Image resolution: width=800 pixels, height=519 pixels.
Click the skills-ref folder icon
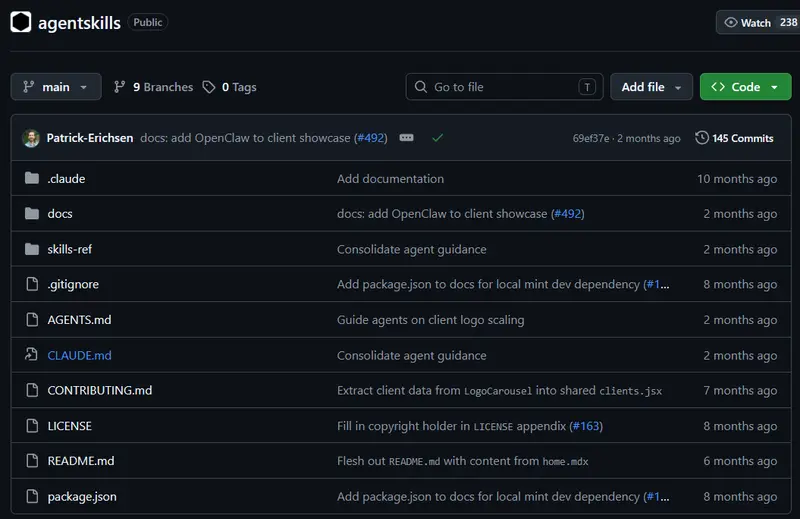click(32, 249)
